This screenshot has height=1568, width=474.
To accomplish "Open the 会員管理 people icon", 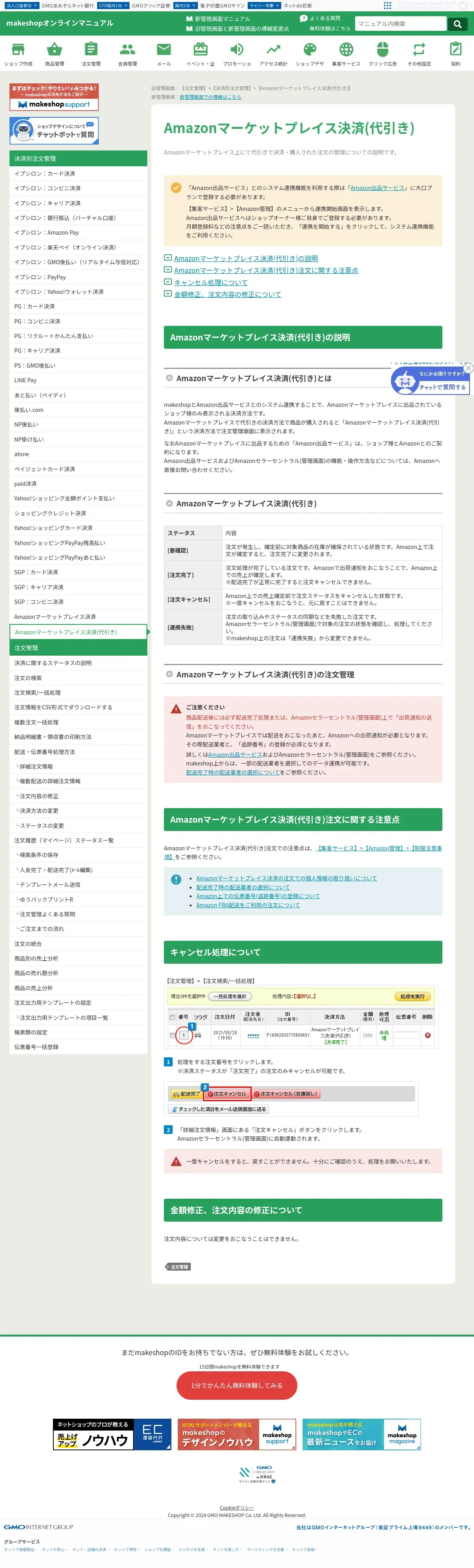I will coord(127,49).
